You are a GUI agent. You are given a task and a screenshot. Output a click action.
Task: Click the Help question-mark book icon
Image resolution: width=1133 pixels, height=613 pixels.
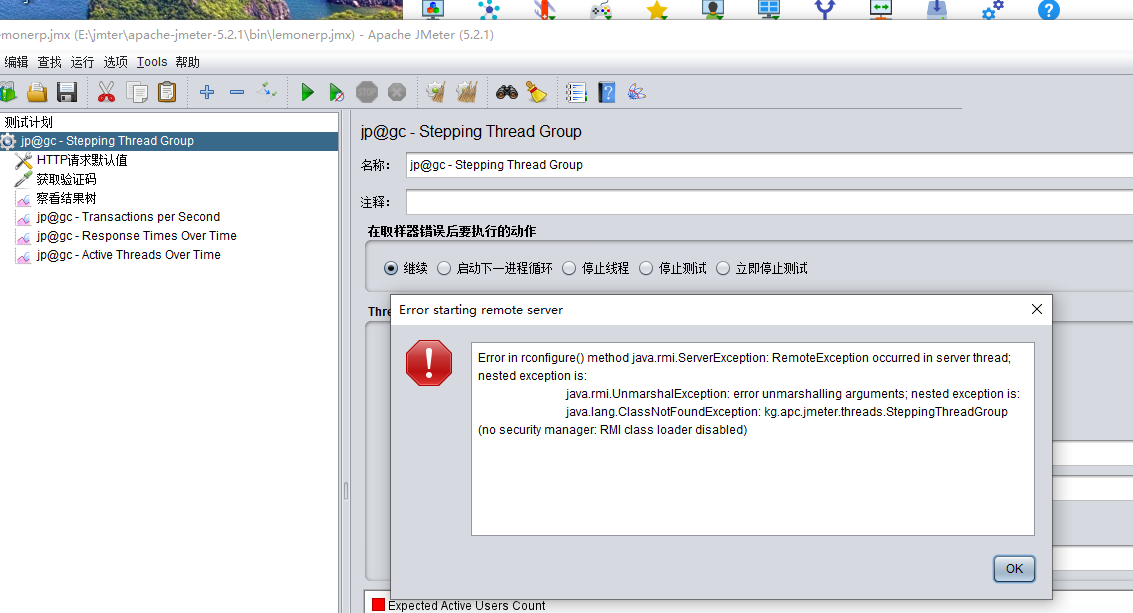pos(606,93)
